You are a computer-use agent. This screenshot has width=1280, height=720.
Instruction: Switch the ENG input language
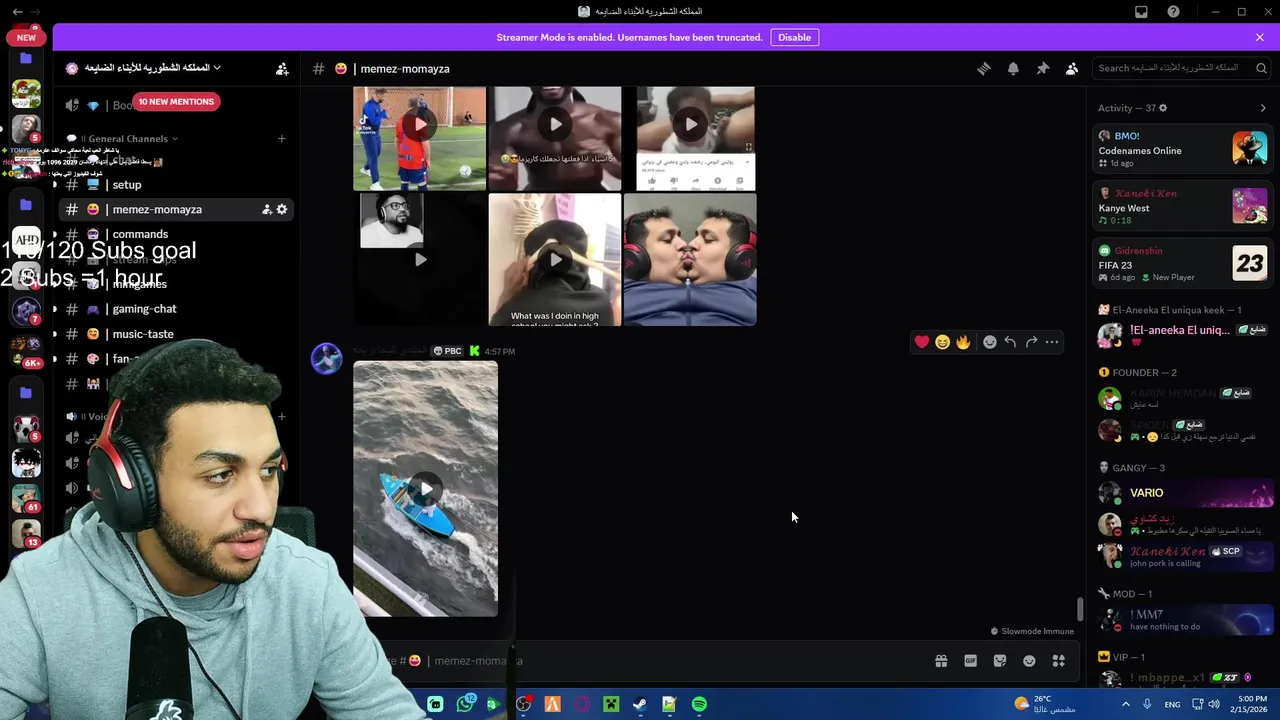[1172, 704]
